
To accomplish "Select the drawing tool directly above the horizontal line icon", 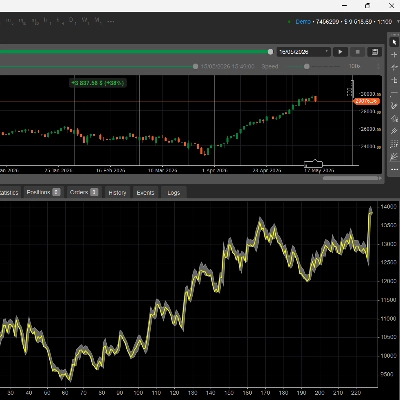I will coord(394,80).
